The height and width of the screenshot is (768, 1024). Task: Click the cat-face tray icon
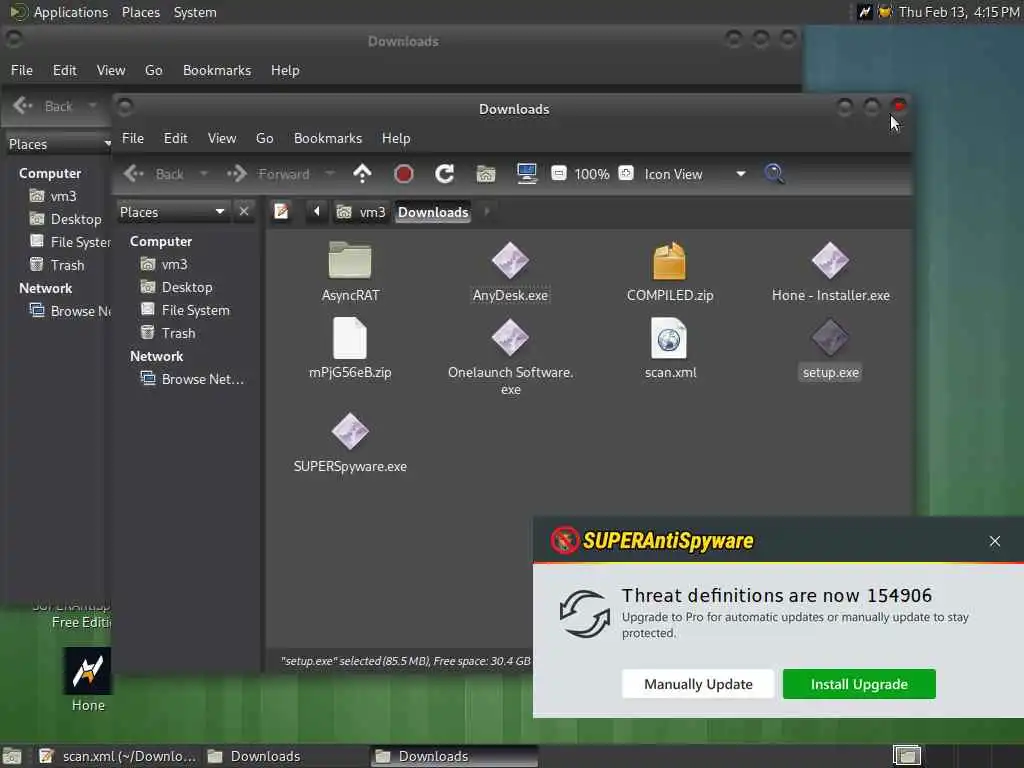pyautogui.click(x=885, y=12)
